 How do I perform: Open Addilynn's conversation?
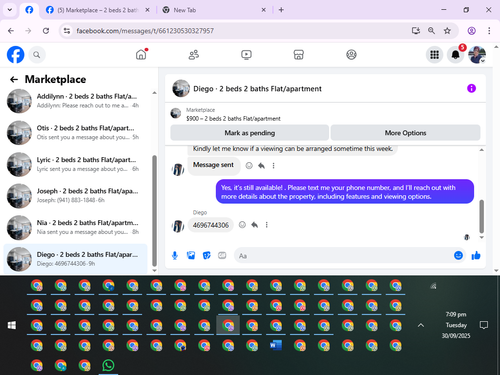pyautogui.click(x=75, y=101)
